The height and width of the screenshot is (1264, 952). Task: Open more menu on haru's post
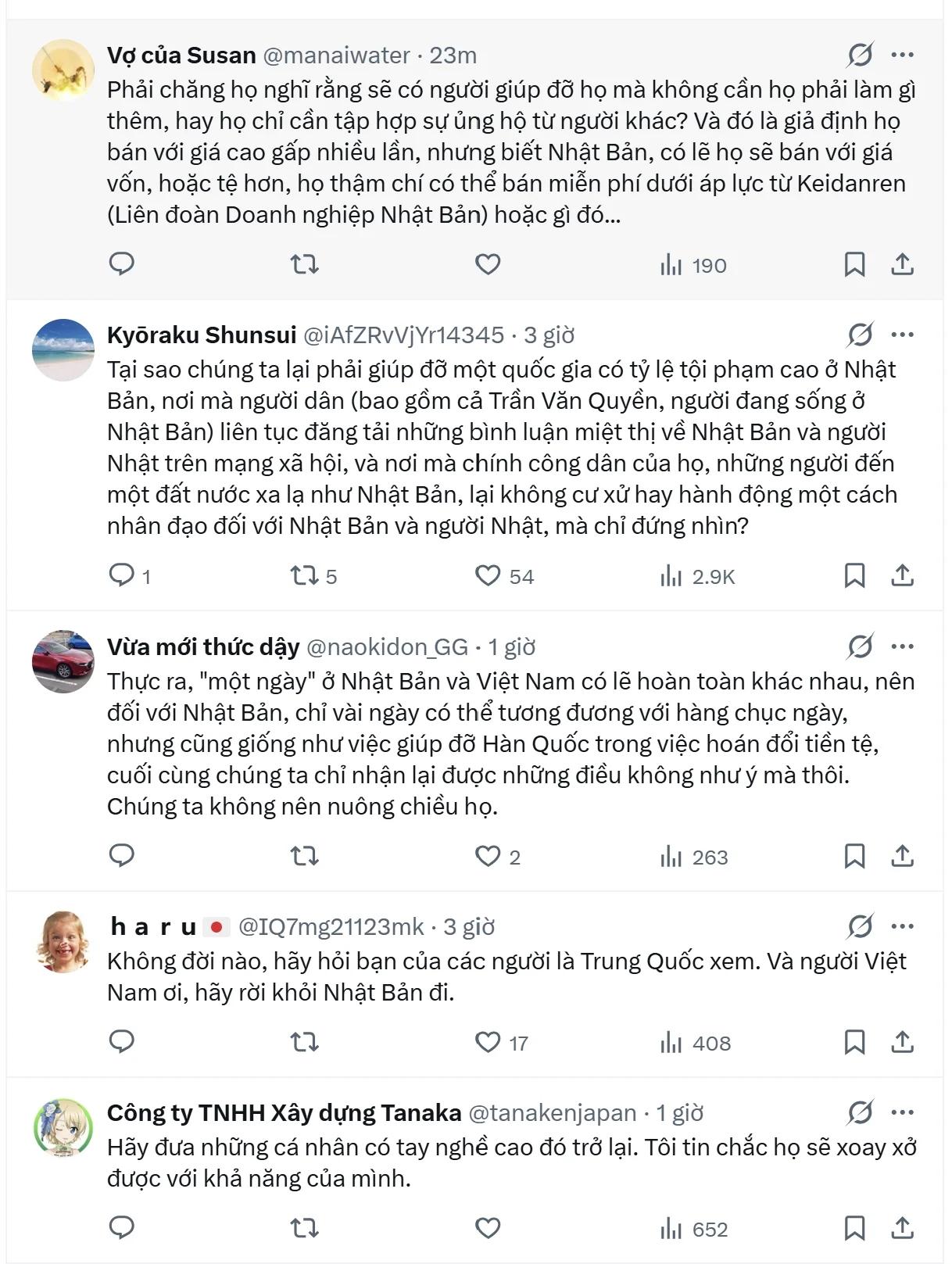click(902, 926)
